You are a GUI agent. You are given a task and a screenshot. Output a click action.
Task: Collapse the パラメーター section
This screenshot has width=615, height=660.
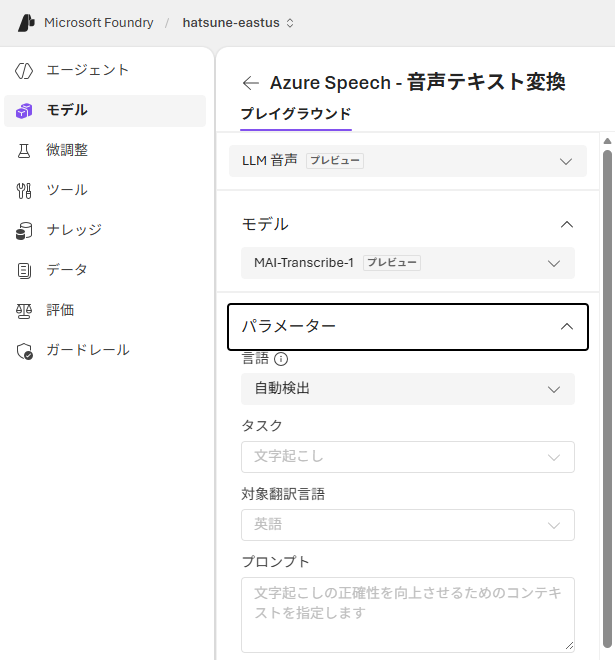(408, 327)
